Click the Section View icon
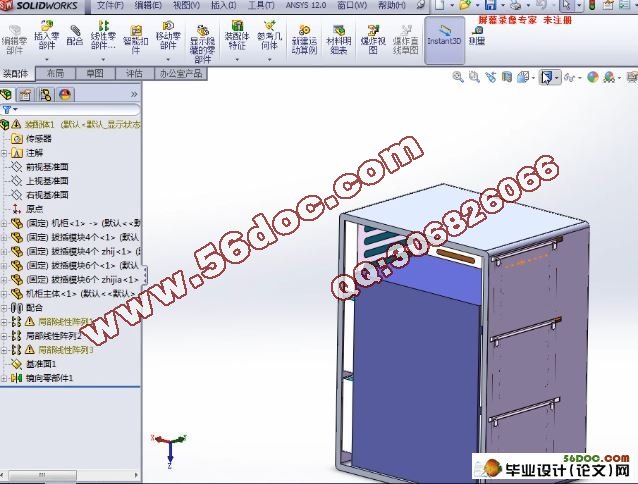This screenshot has height=484, width=638. (507, 77)
